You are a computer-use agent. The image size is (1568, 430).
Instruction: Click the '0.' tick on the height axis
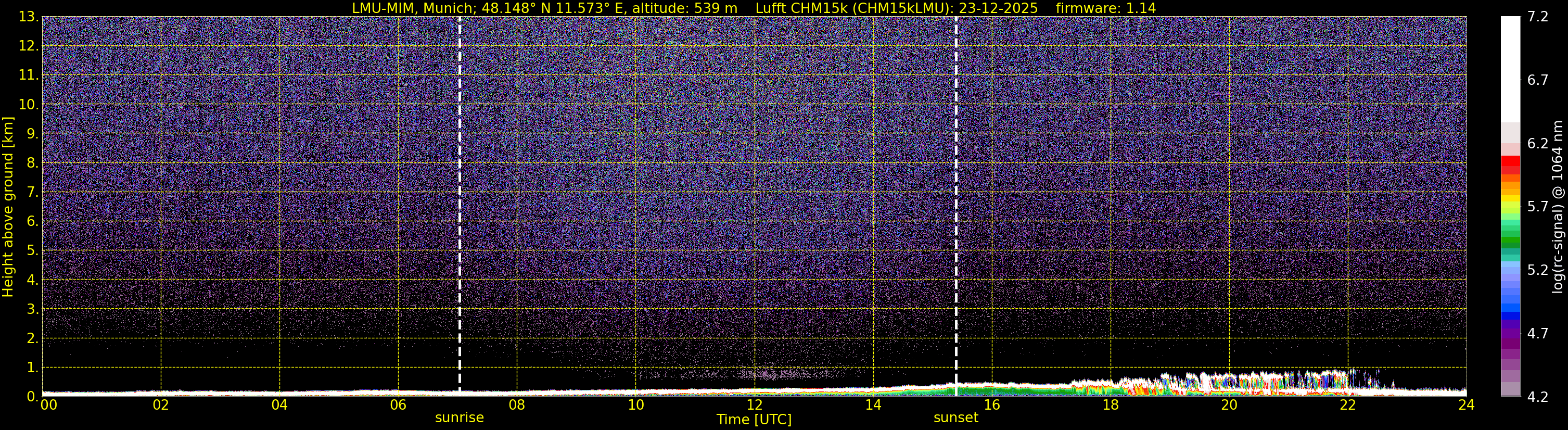[32, 397]
